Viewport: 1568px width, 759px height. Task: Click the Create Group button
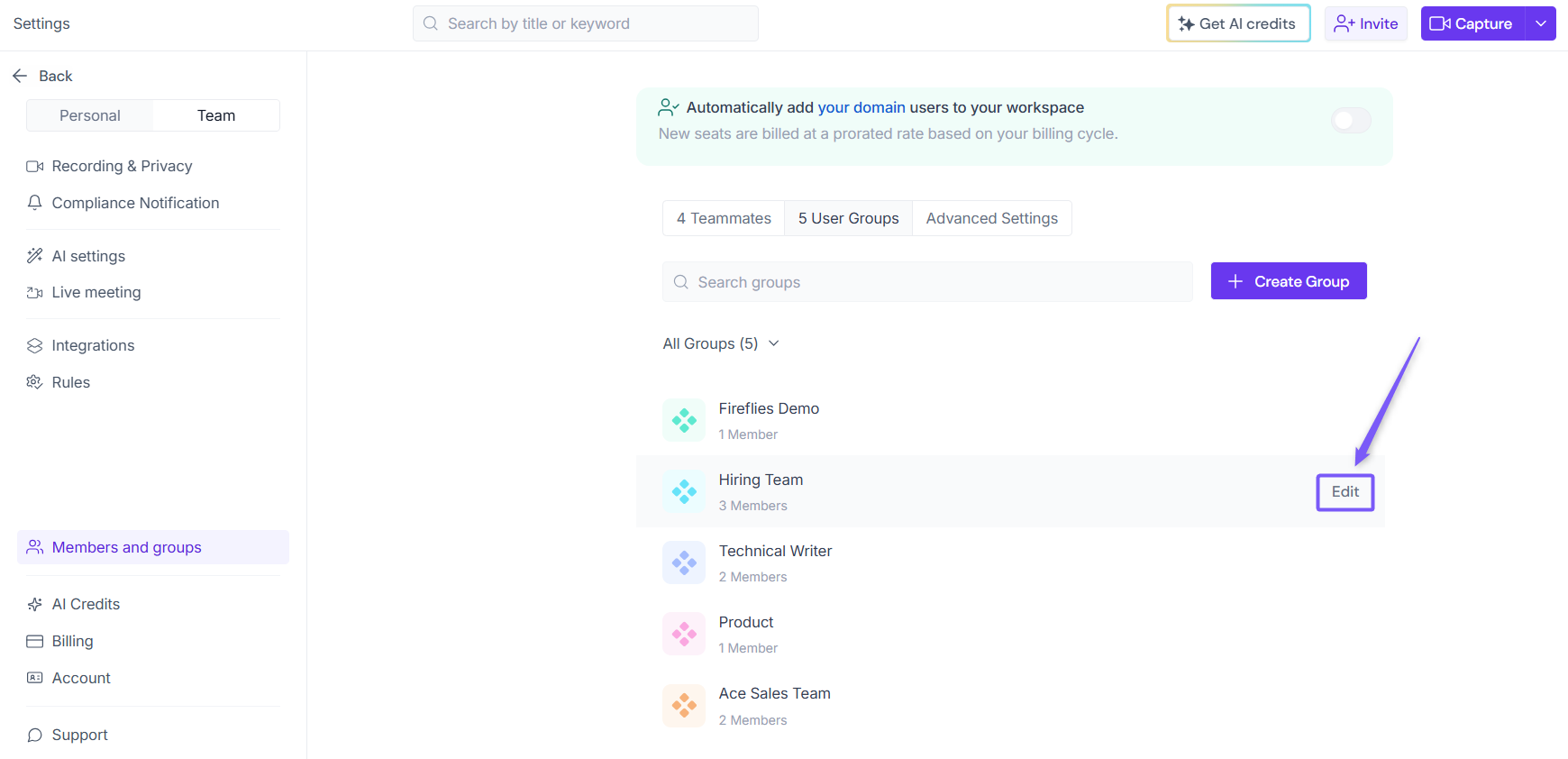click(x=1289, y=281)
